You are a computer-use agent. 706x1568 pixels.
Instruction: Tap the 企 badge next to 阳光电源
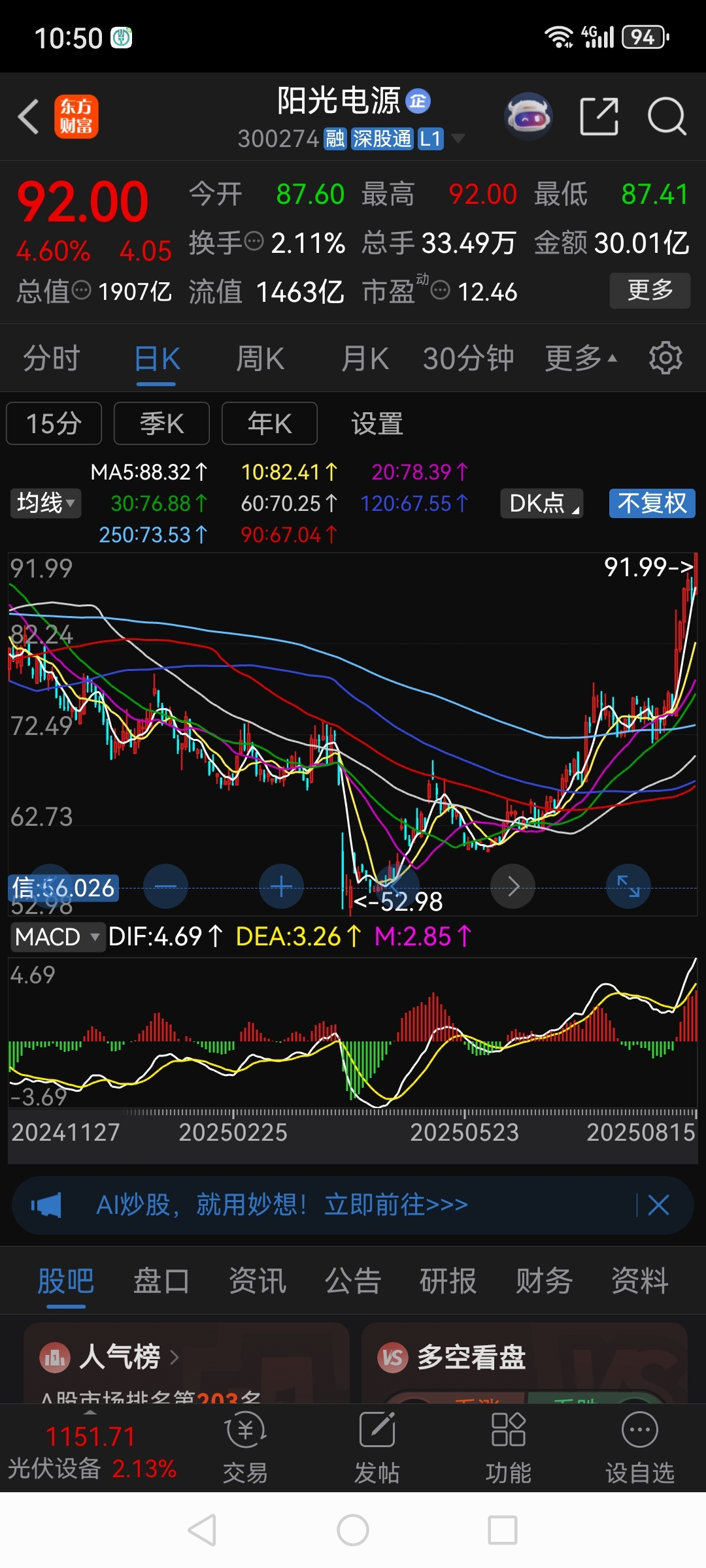click(418, 101)
